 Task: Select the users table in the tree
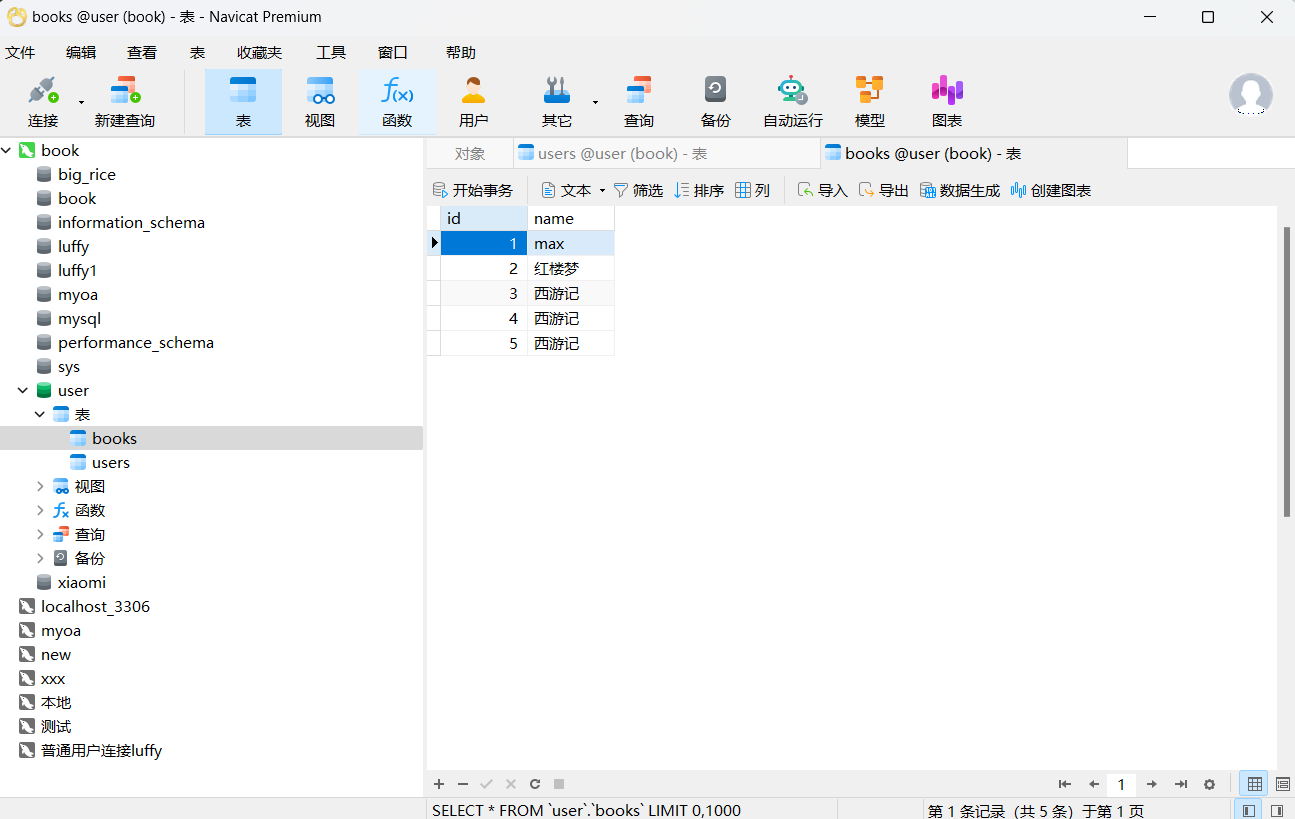[x=111, y=462]
